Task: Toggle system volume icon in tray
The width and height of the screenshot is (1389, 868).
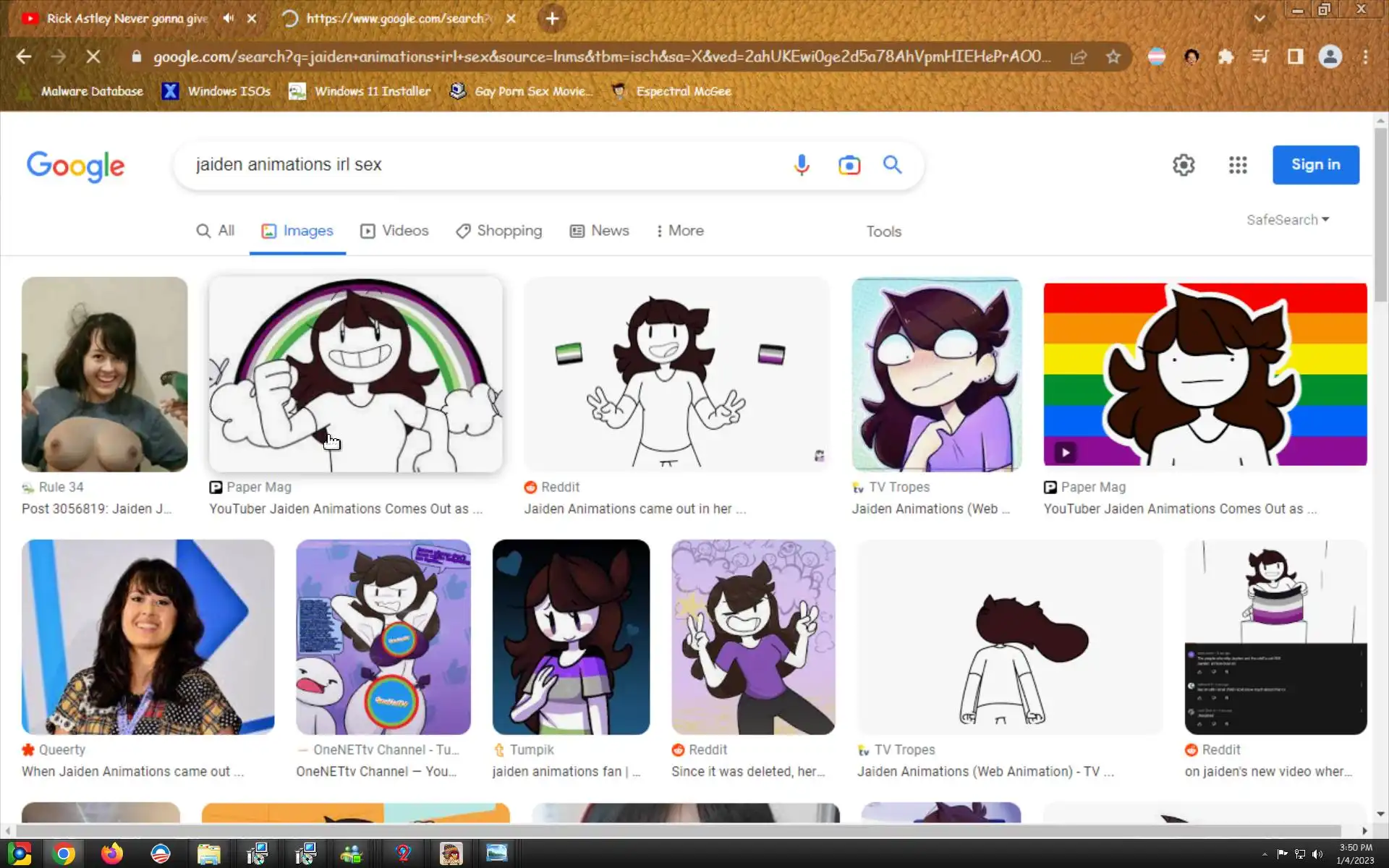Action: point(1317,854)
